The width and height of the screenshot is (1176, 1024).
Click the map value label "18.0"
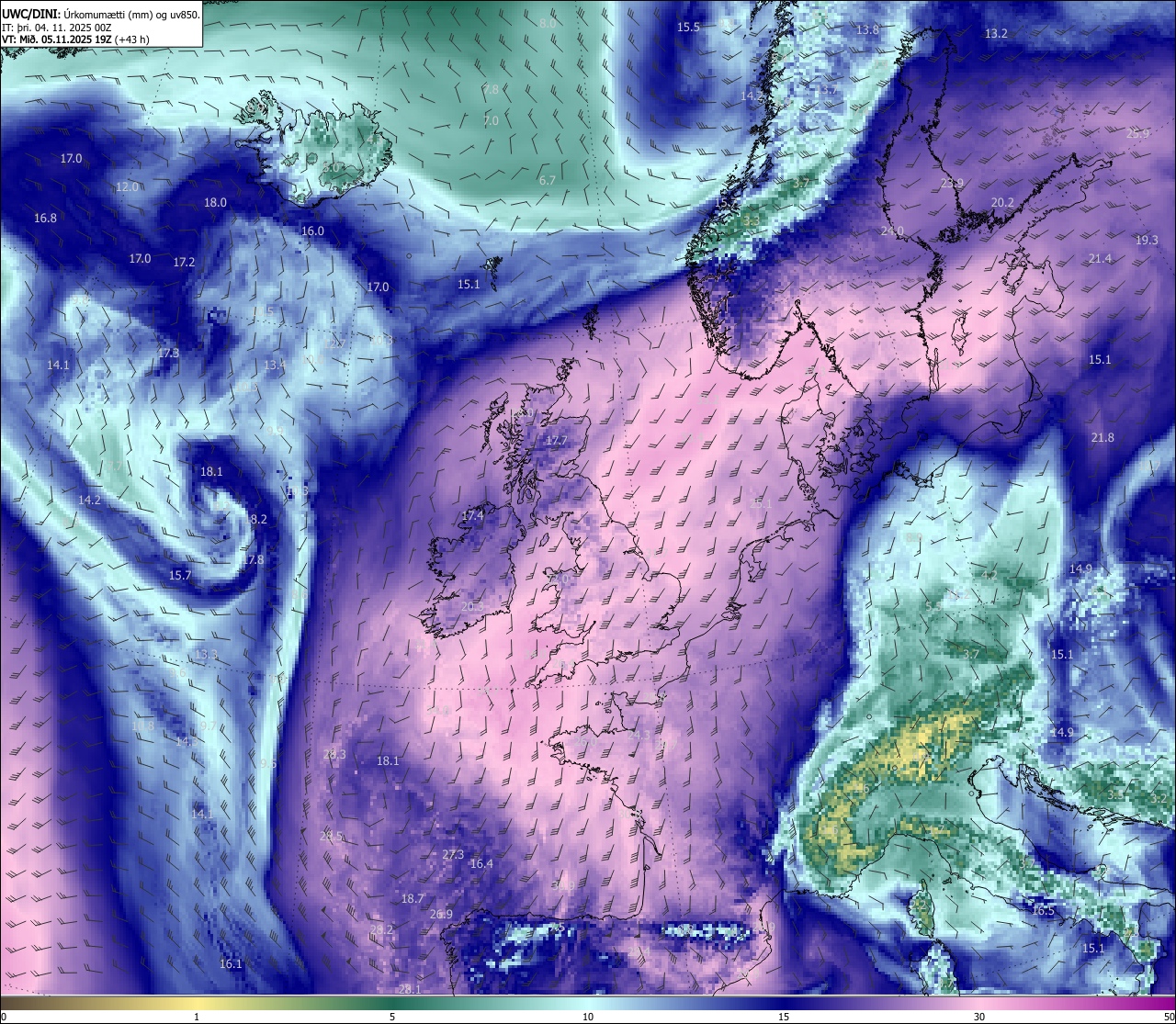215,203
